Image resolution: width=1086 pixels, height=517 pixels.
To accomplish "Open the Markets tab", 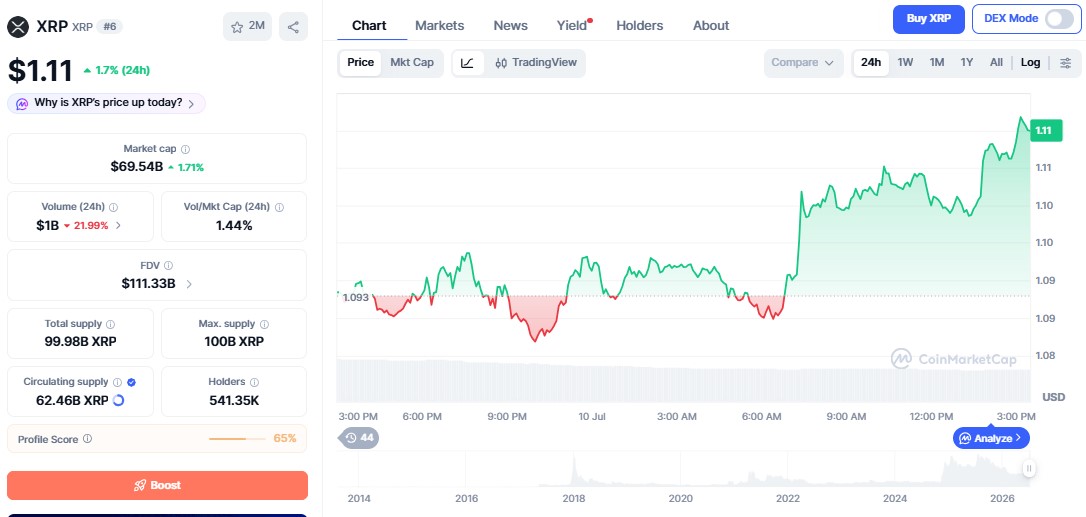I will (x=440, y=26).
